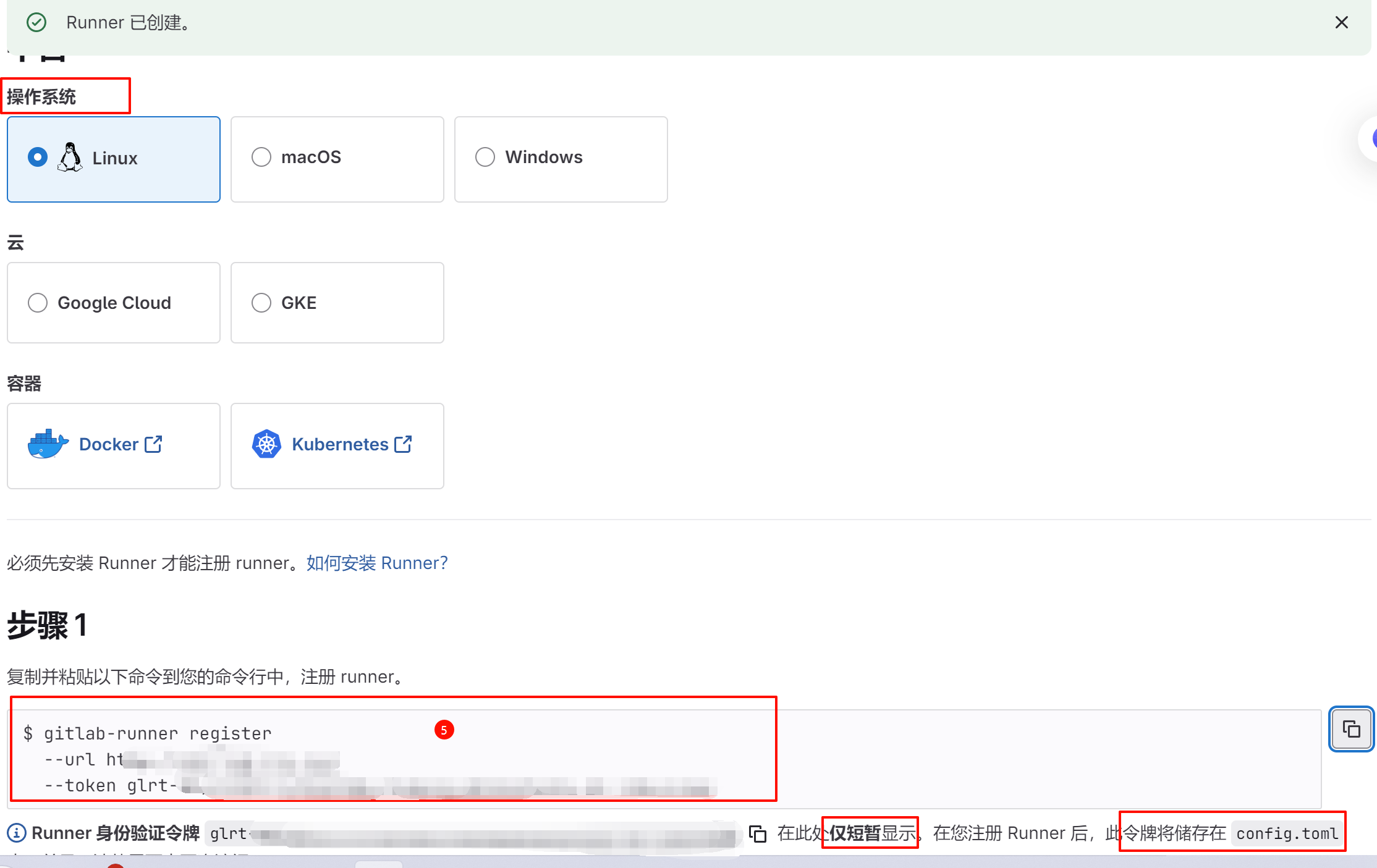Open the Kubernetes documentation link
Image resolution: width=1377 pixels, height=868 pixels.
tap(340, 444)
